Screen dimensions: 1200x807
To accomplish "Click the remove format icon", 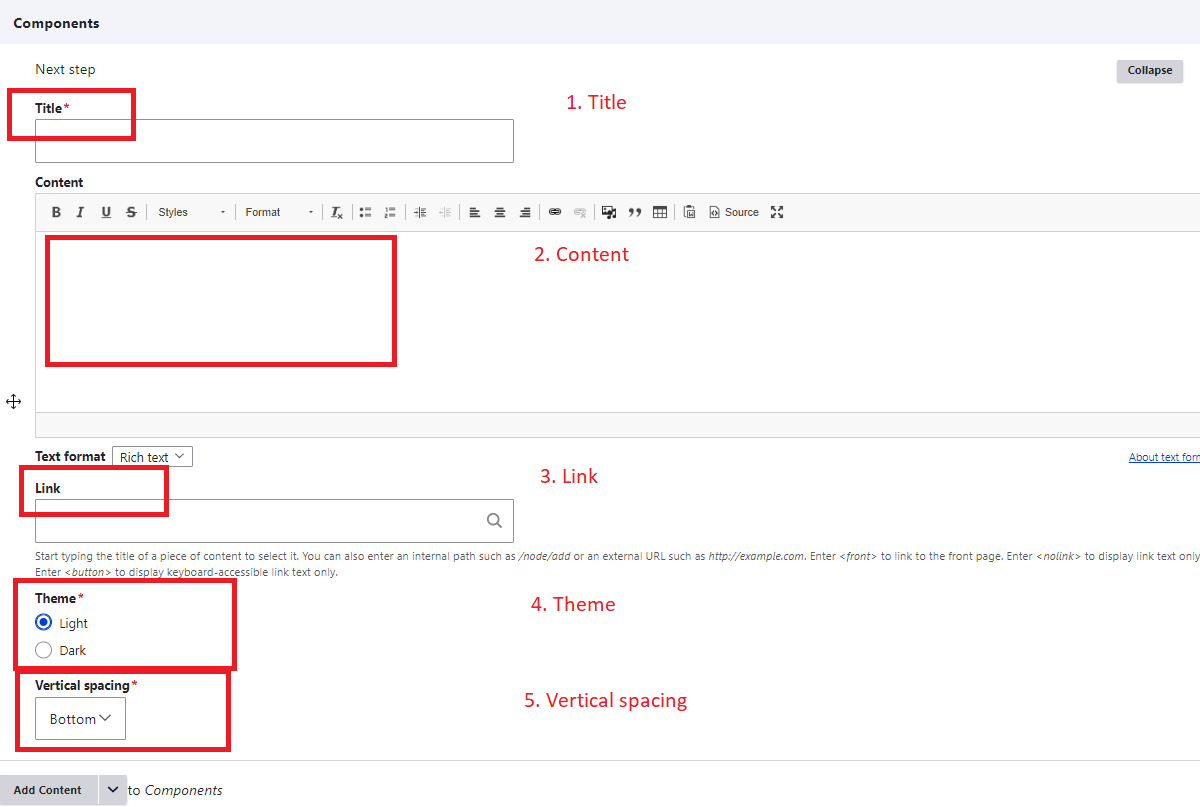I will tap(337, 212).
